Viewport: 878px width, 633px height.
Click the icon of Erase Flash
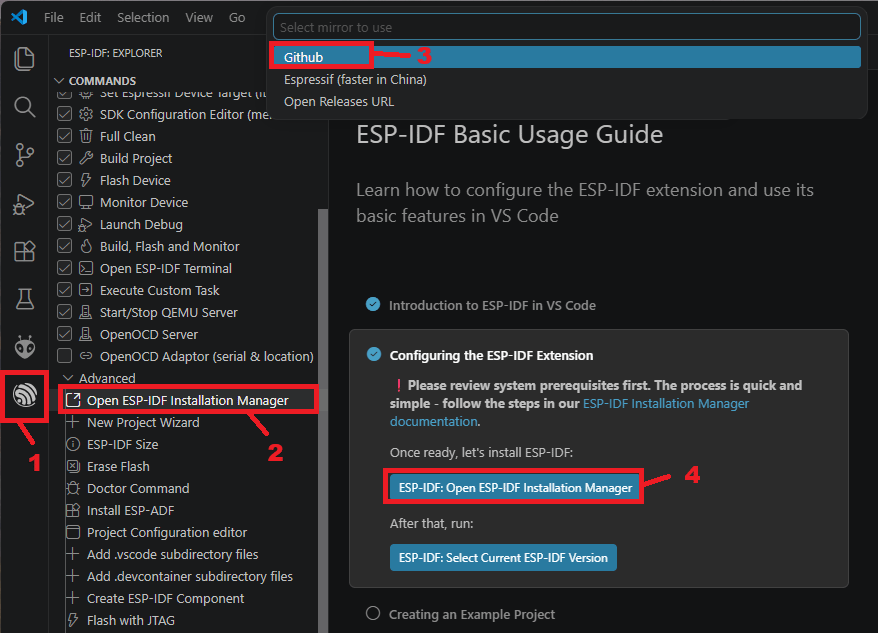click(x=73, y=466)
